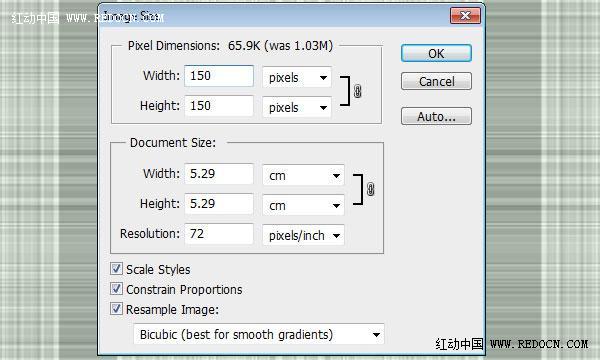Open the Bicubic resampling method dropdown

pos(259,334)
